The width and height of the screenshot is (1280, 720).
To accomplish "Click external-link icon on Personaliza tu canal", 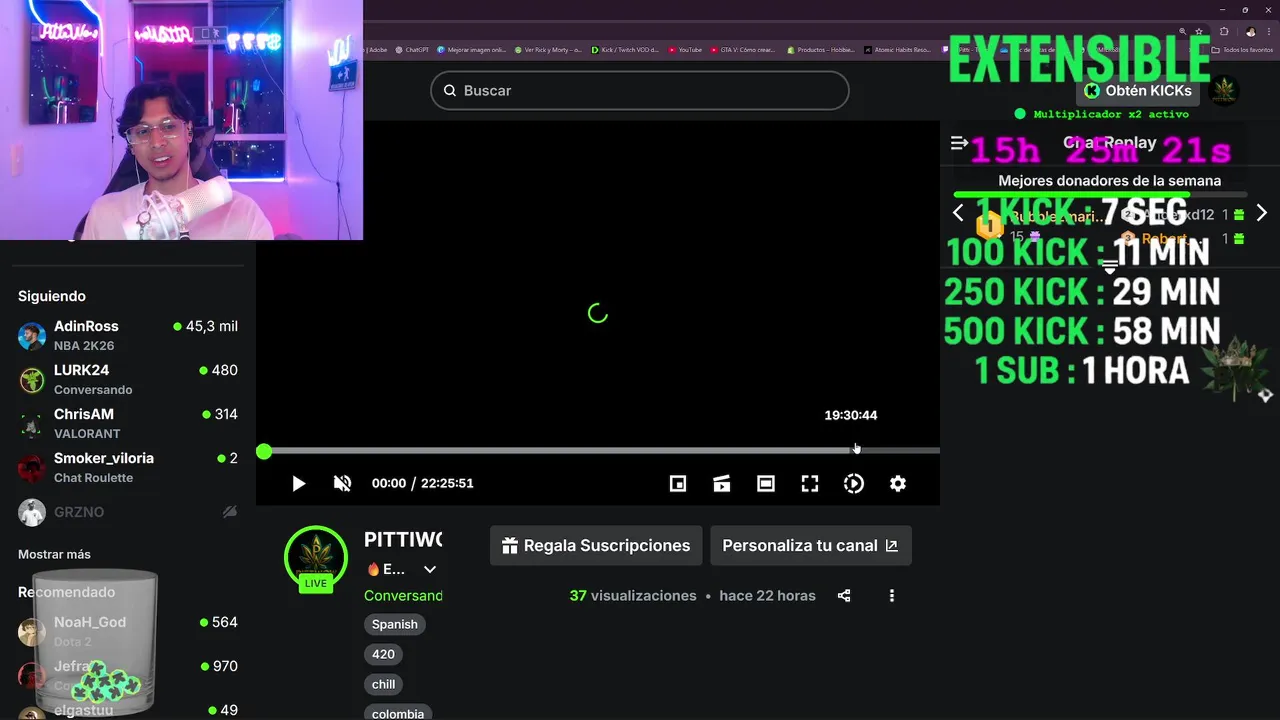I will click(x=891, y=546).
